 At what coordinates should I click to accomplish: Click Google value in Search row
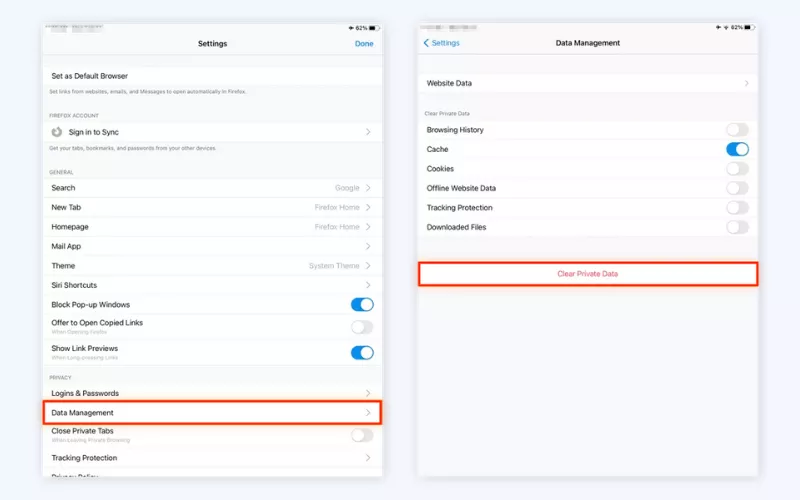pos(347,188)
